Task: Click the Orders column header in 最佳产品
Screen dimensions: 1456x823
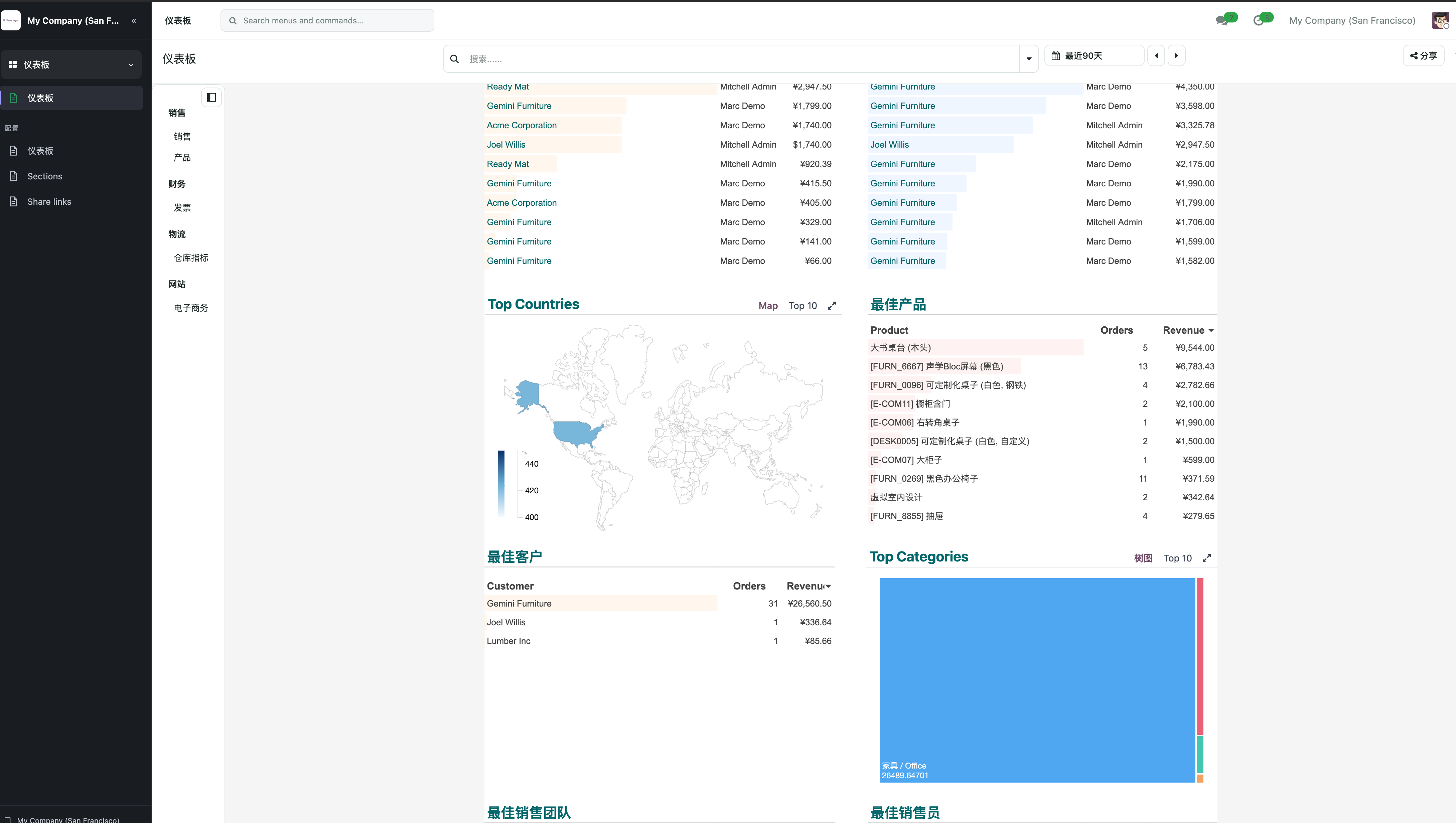Action: (x=1116, y=330)
